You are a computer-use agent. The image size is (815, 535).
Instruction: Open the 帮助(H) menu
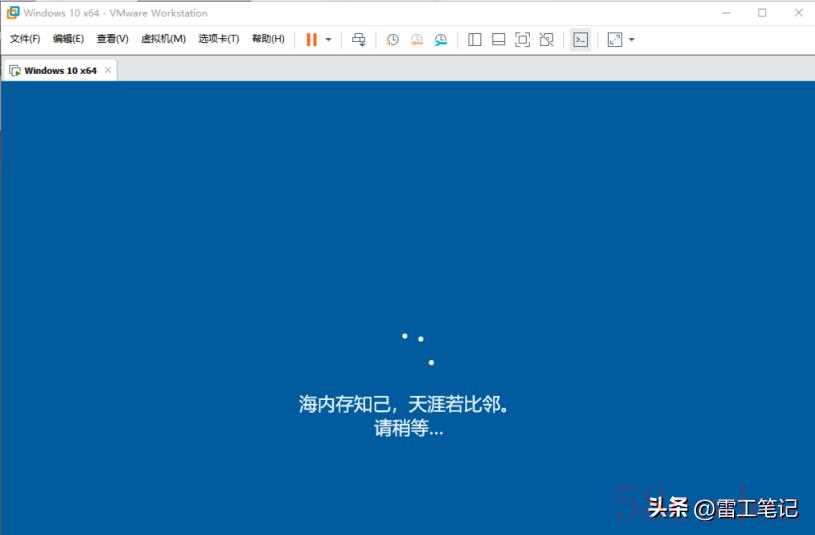tap(268, 39)
